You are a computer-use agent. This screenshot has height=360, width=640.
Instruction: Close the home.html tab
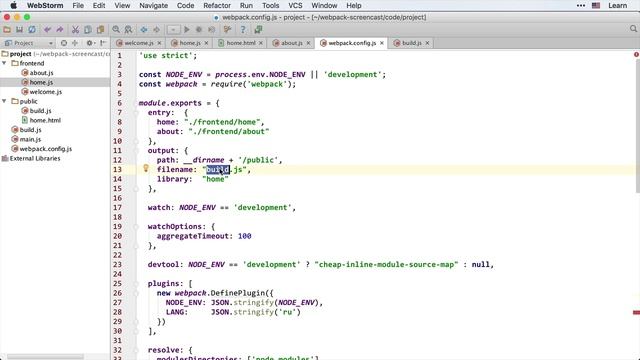pos(260,43)
